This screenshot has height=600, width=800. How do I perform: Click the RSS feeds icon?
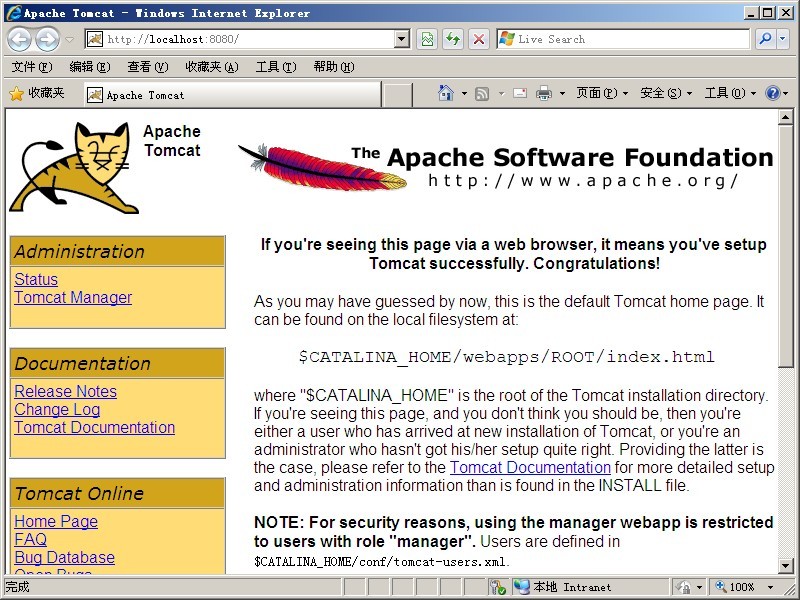(482, 93)
